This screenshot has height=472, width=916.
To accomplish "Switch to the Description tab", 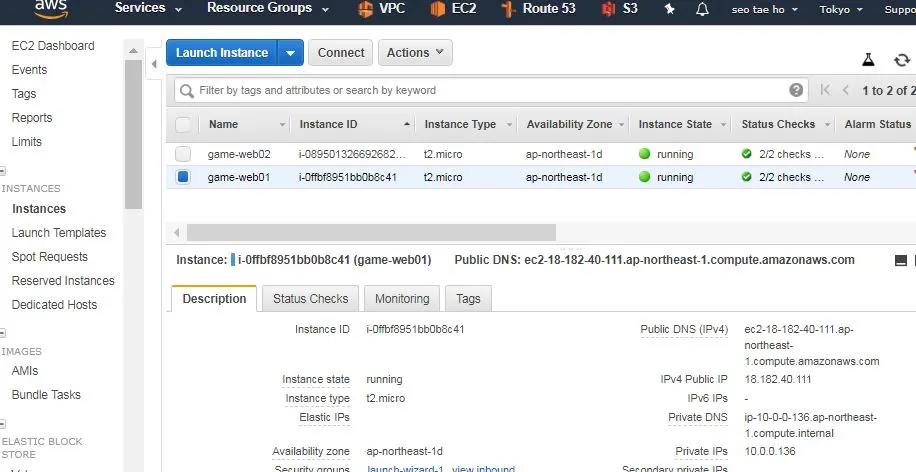I will tap(214, 299).
